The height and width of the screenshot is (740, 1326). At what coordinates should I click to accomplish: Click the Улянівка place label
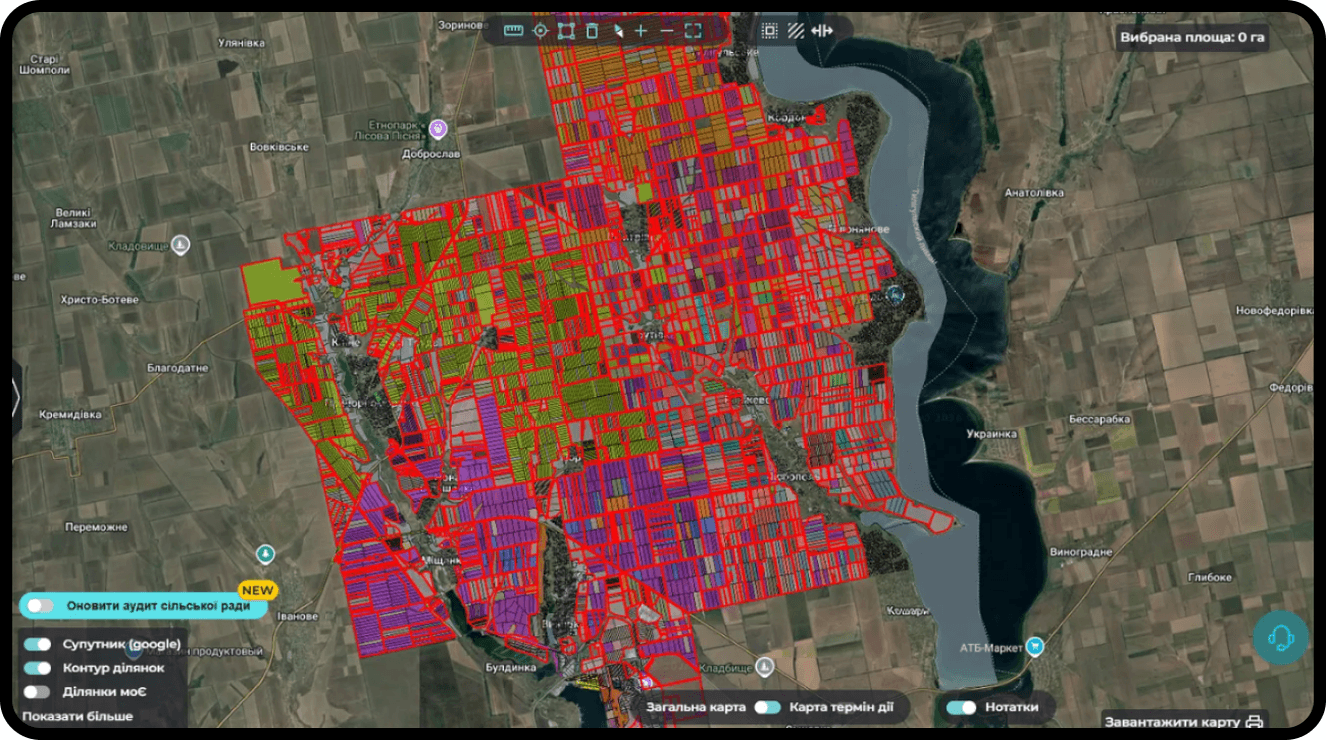[241, 43]
